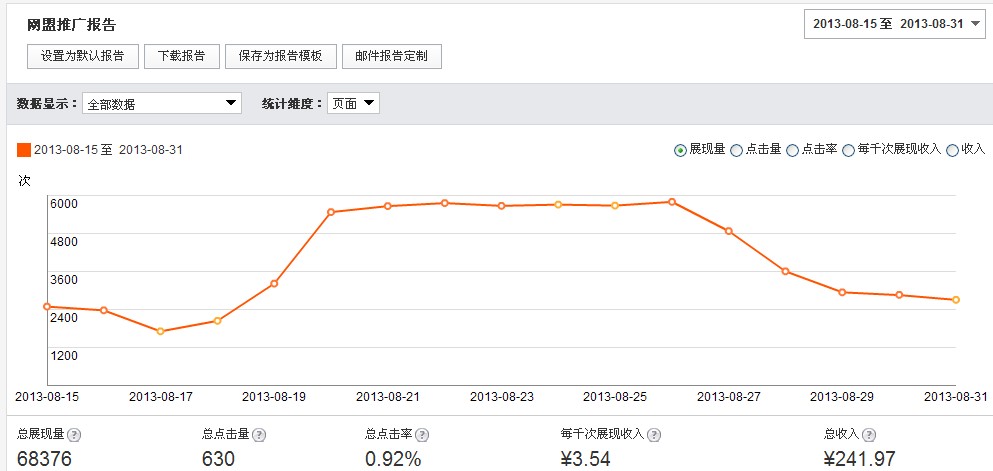
Task: Click help icon beside 总点击量
Action: pos(260,435)
